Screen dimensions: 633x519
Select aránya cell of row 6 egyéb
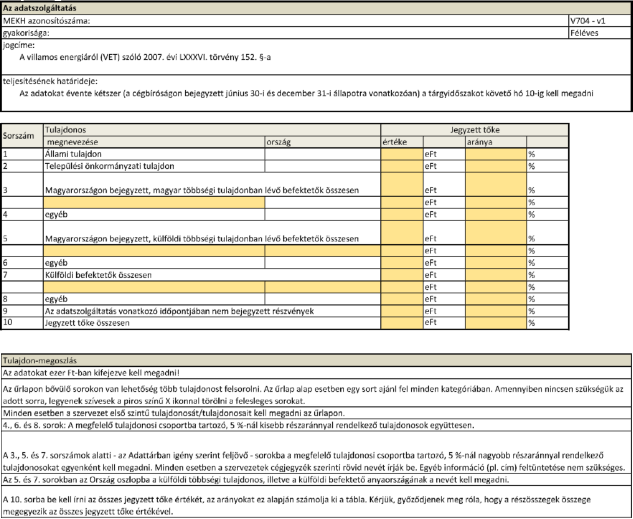tap(496, 263)
